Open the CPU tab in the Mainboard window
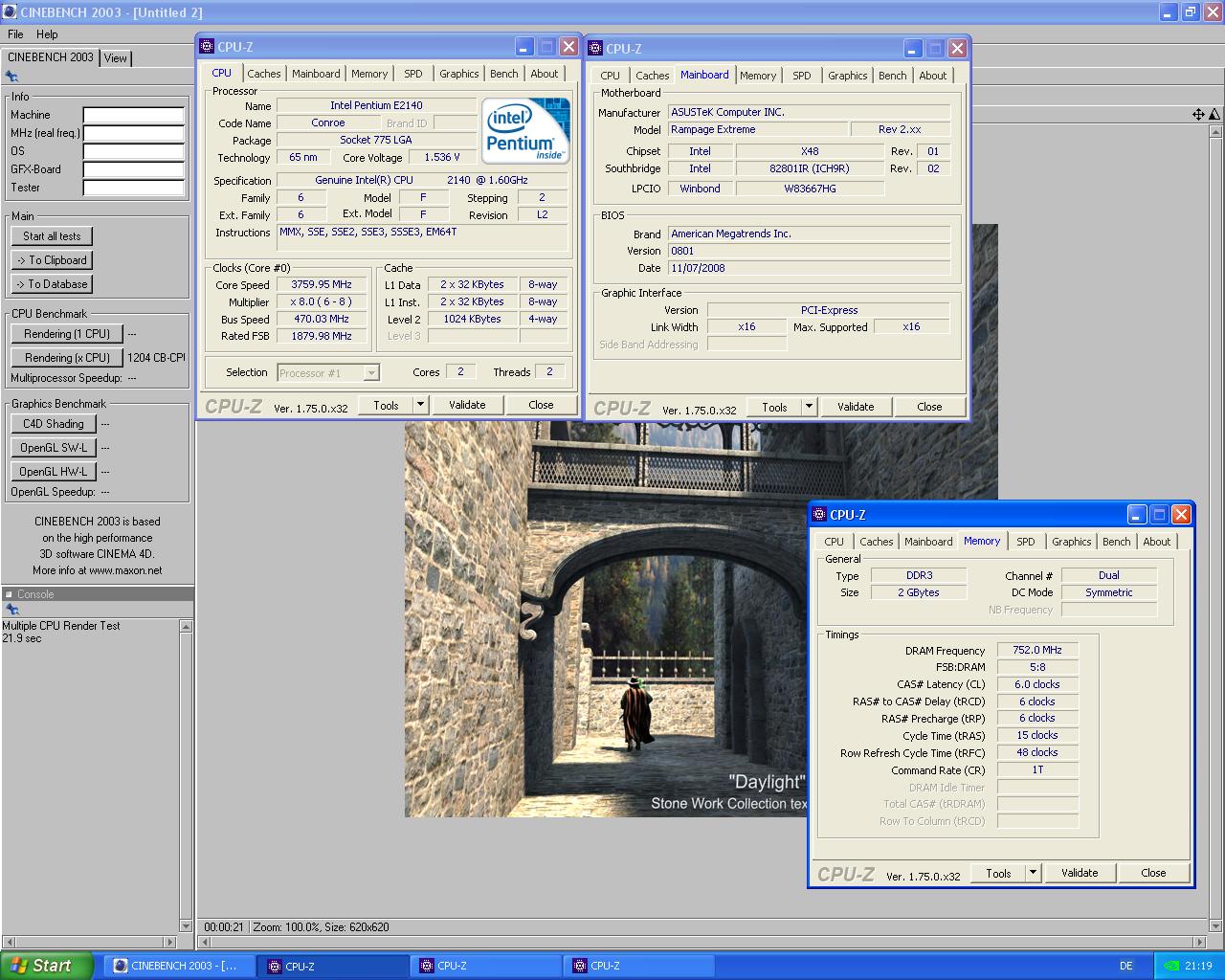 [x=610, y=76]
